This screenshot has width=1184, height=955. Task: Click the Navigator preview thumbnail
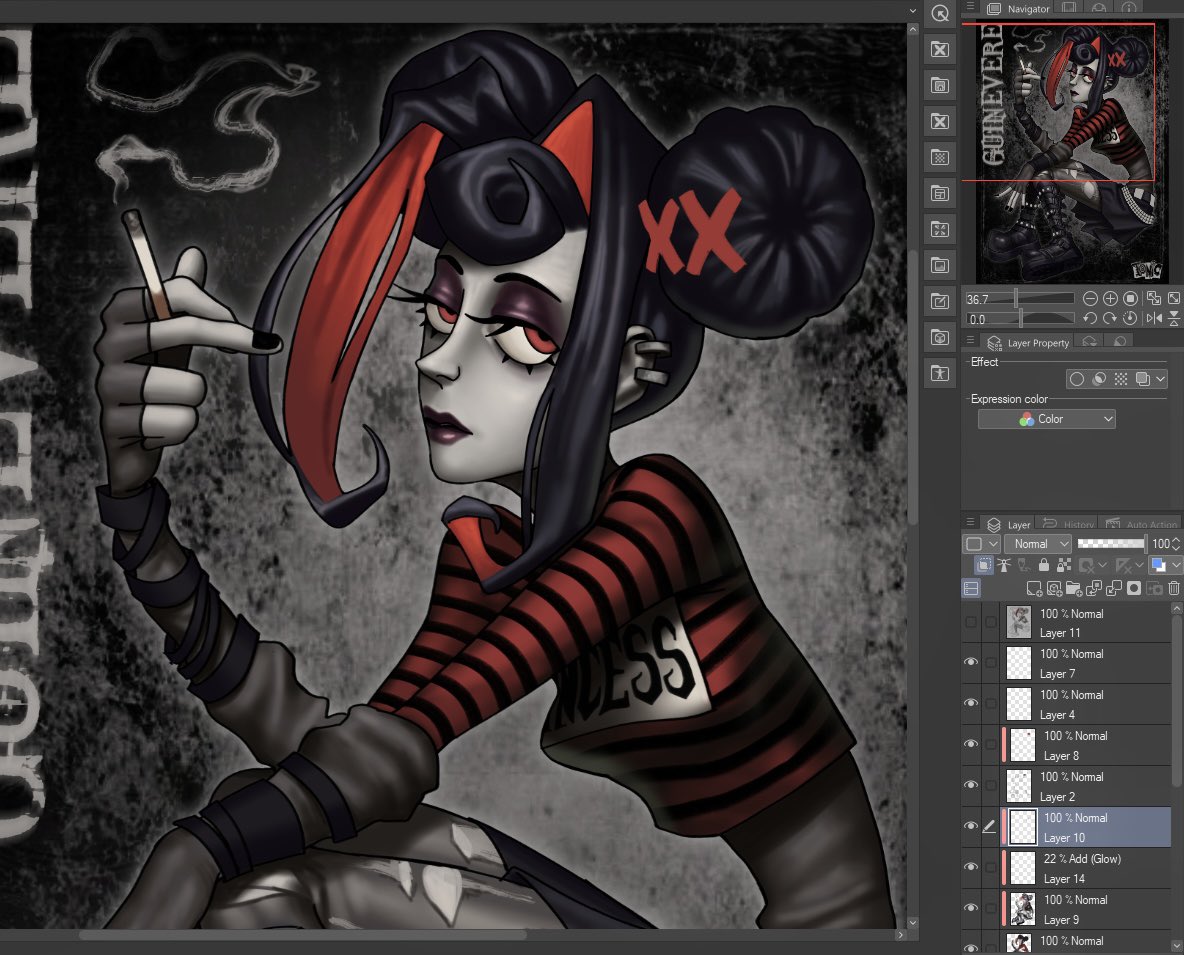(1071, 152)
